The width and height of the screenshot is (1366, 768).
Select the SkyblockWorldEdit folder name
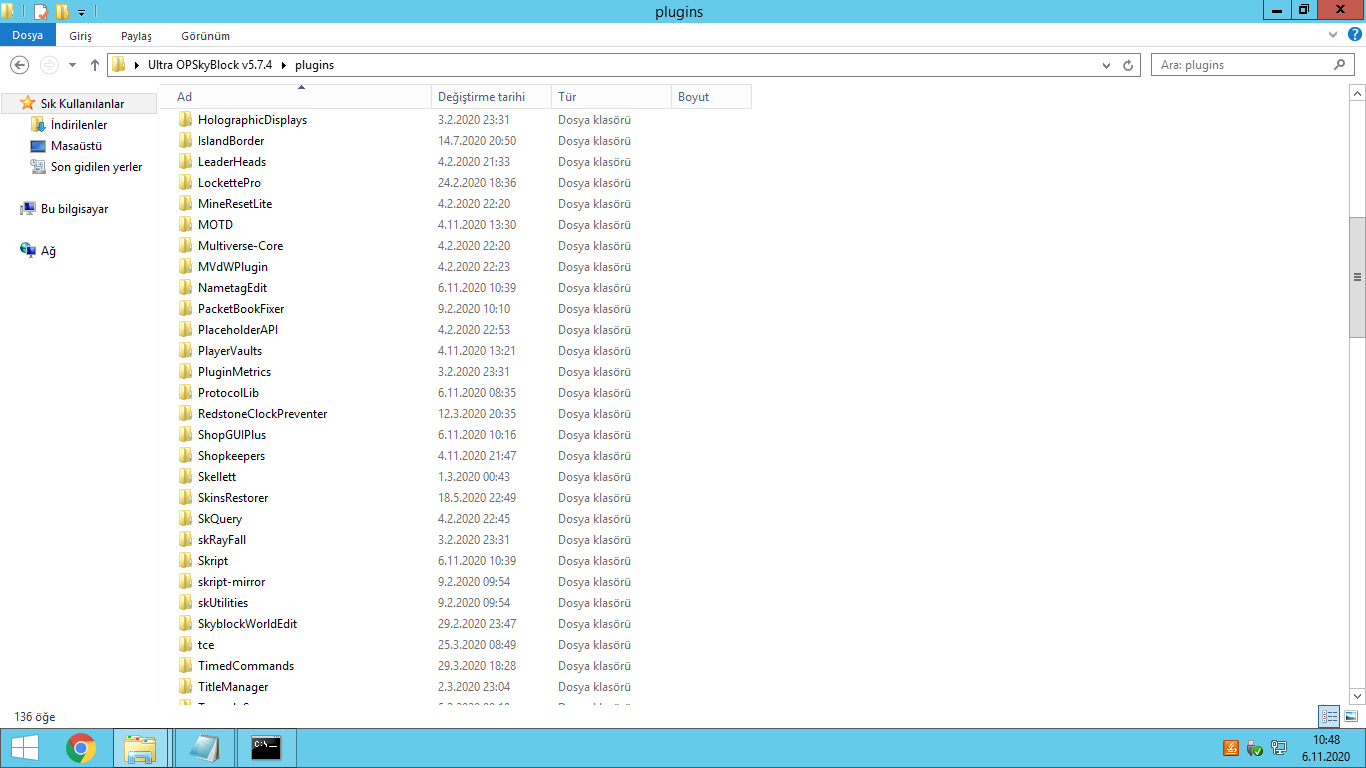click(247, 624)
